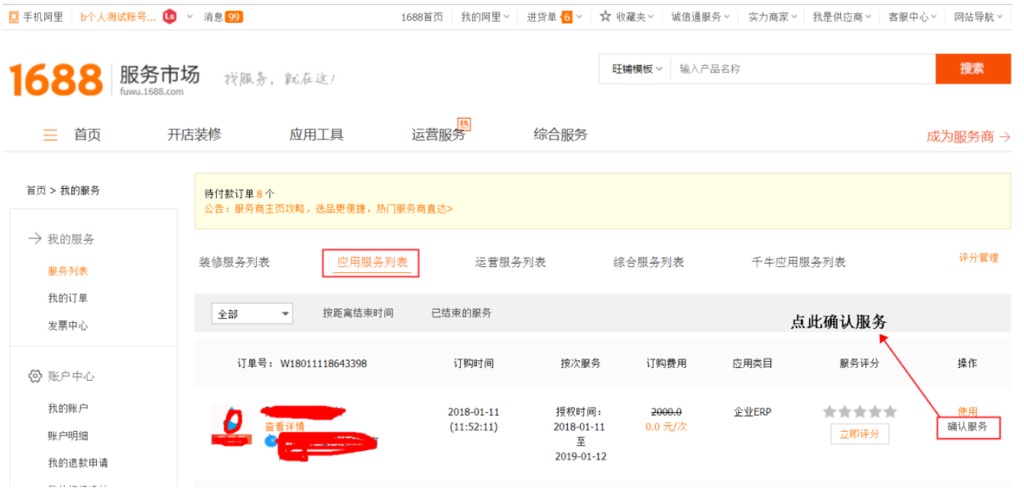Sort by 按距离结束时间
This screenshot has height=500, width=1024.
(x=358, y=313)
